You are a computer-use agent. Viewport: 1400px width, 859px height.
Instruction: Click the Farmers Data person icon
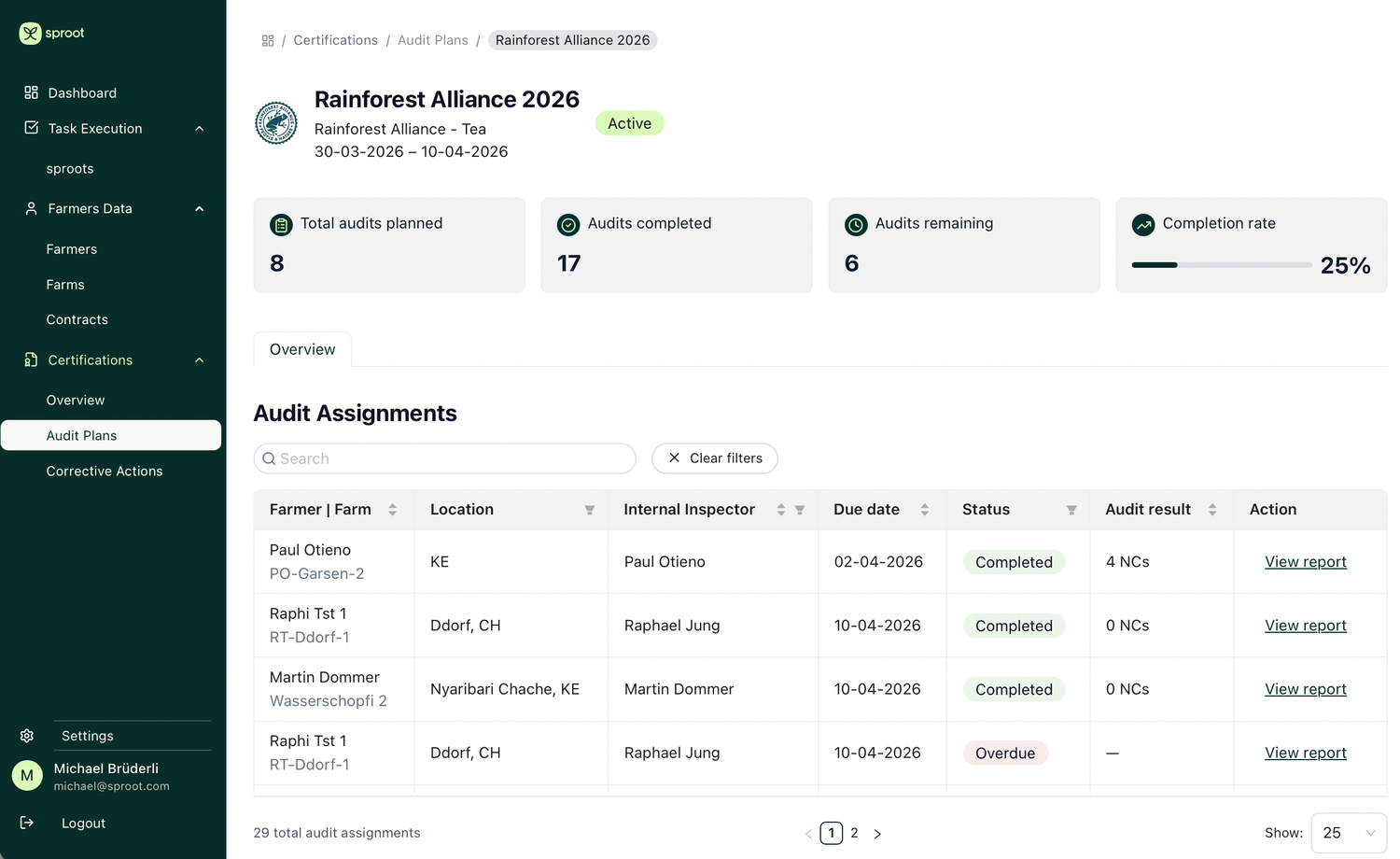(x=31, y=208)
